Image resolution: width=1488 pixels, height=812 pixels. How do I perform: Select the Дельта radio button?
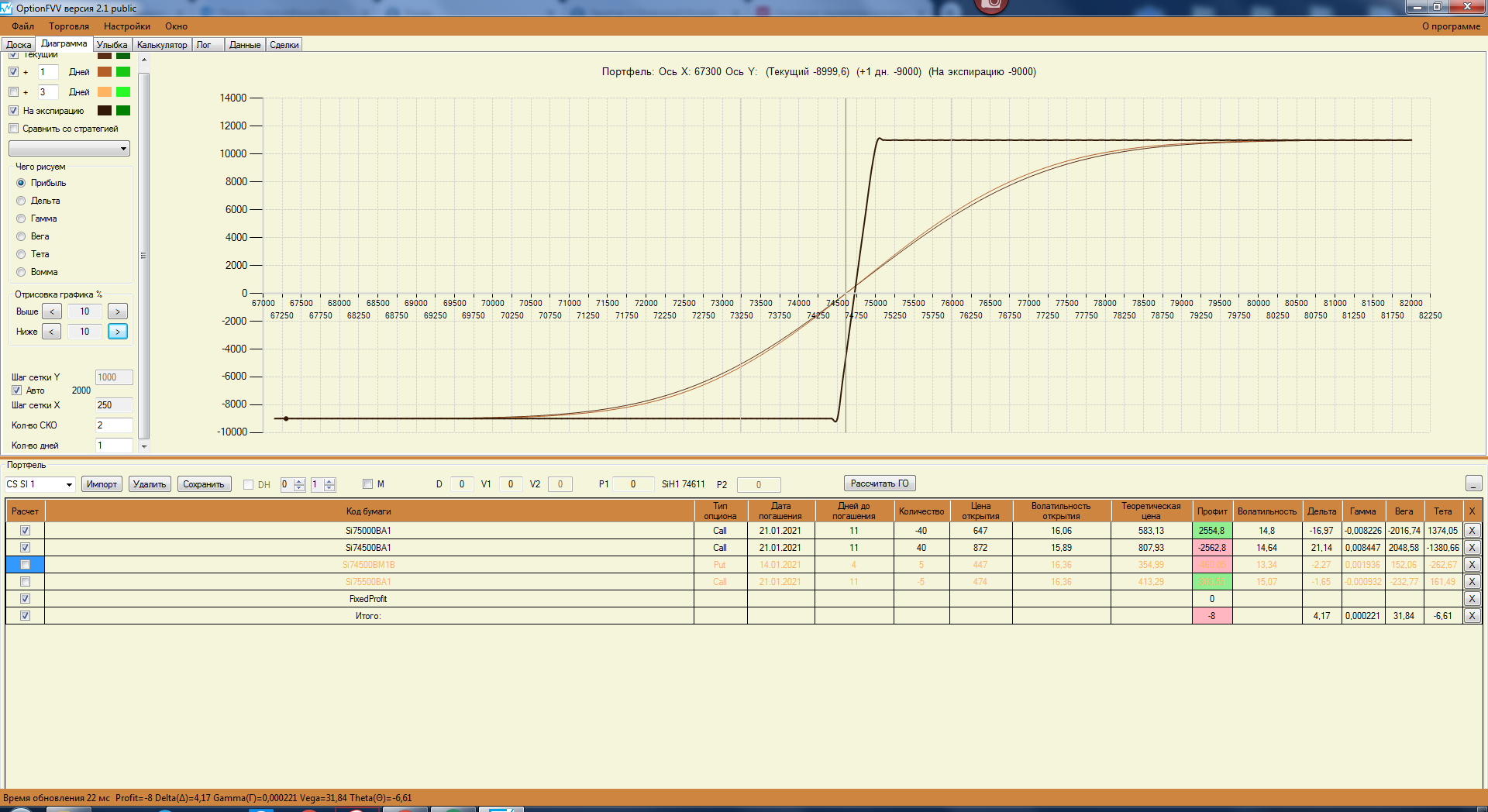(21, 201)
